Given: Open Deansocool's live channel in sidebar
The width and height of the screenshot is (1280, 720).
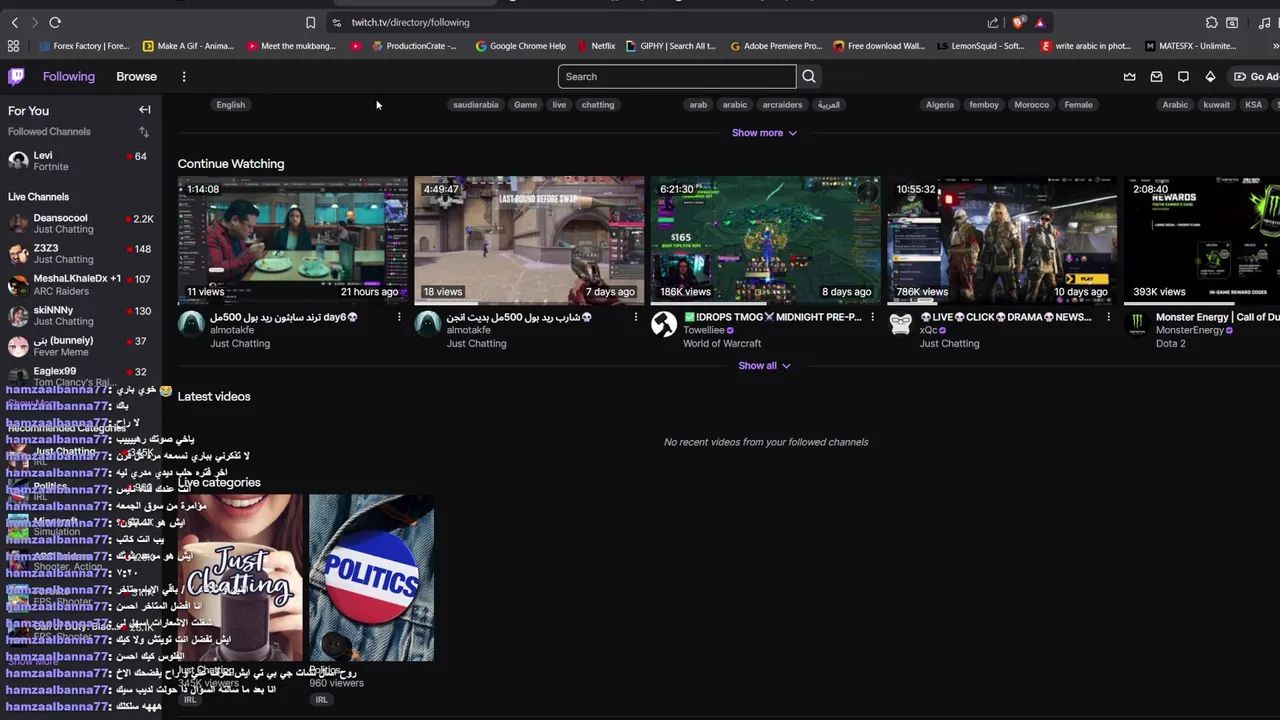Looking at the screenshot, I should point(80,223).
